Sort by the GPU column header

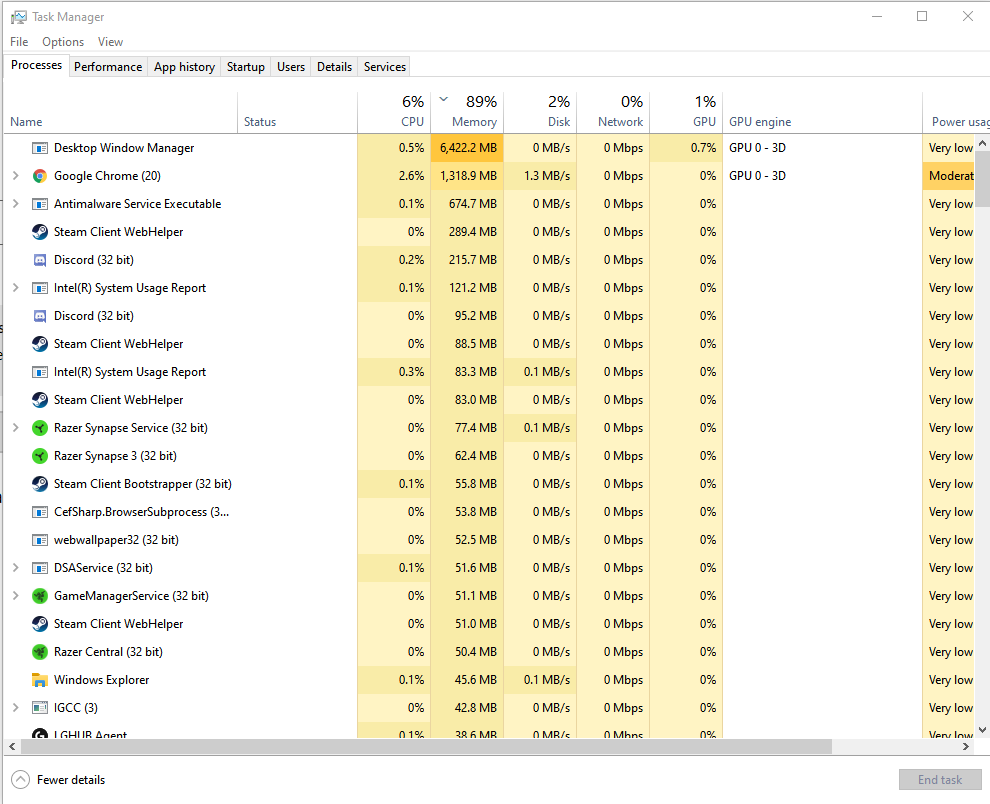coord(686,112)
